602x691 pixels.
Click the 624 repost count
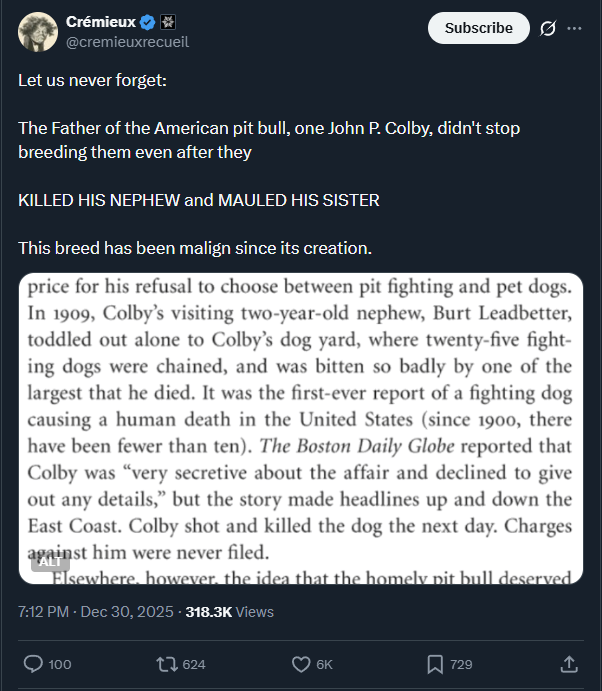pyautogui.click(x=194, y=664)
